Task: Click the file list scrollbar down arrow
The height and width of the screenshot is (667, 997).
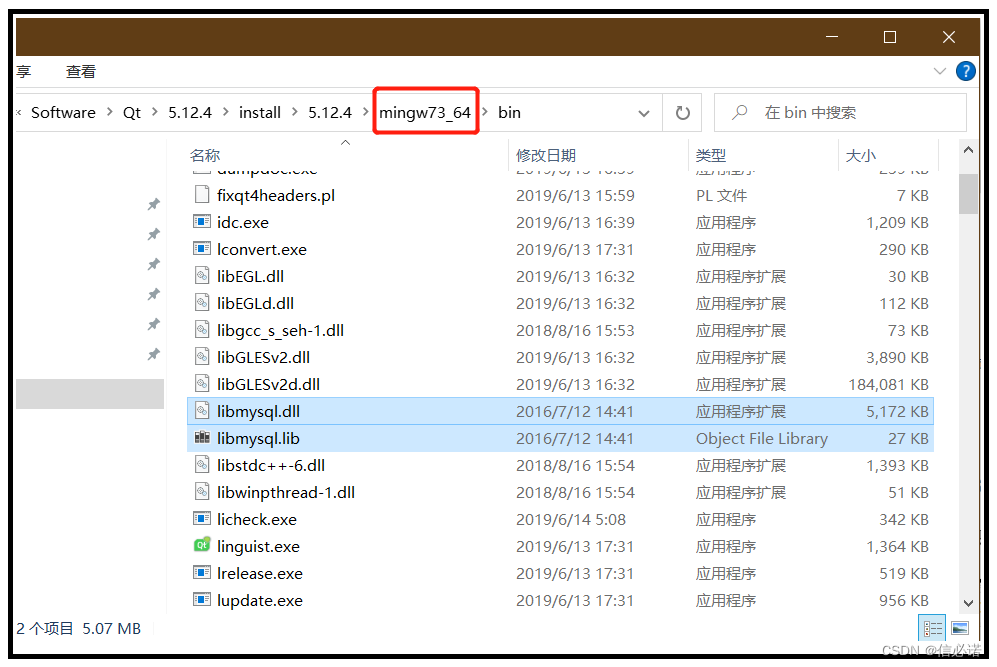Action: click(968, 603)
